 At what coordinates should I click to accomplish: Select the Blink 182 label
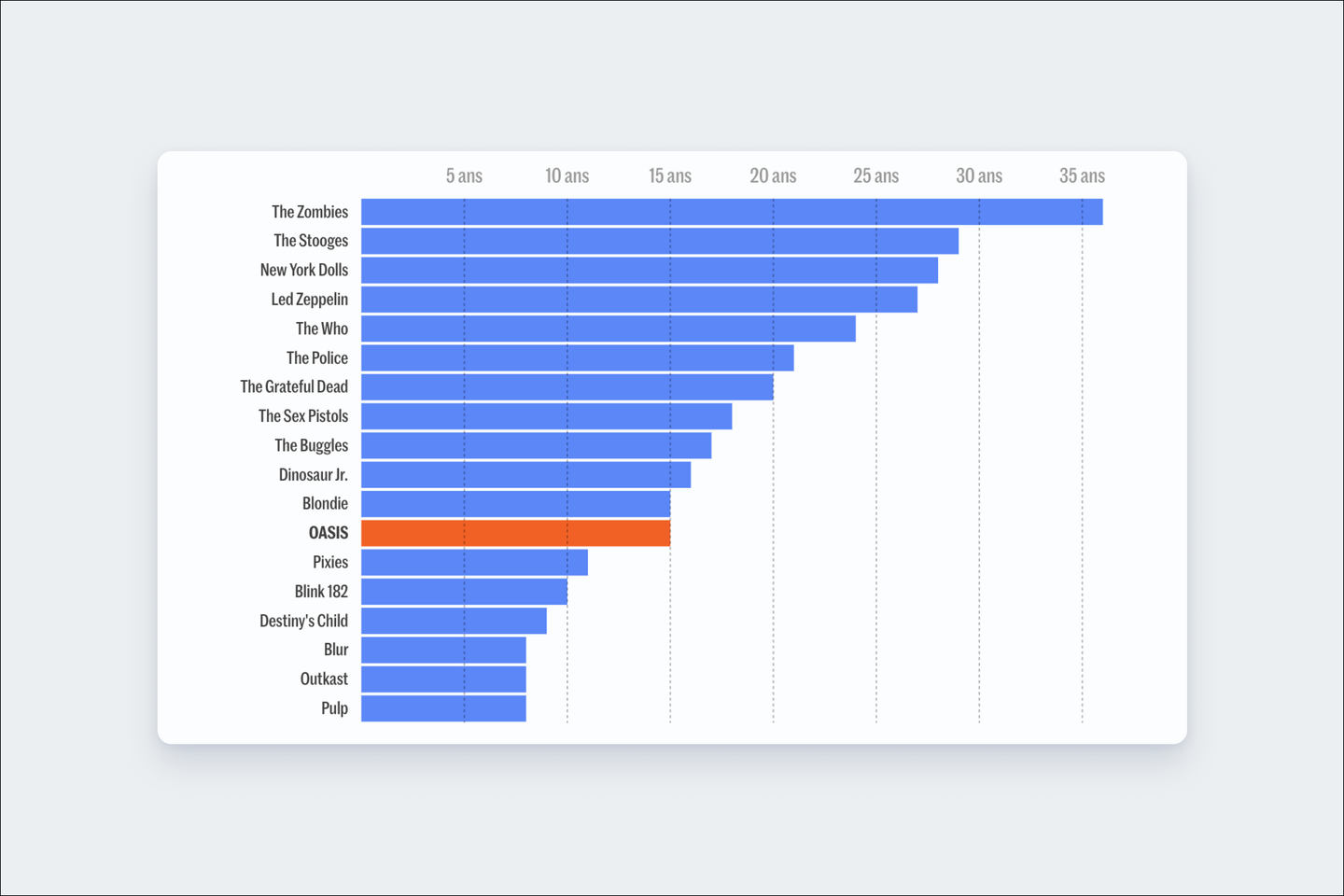click(321, 591)
